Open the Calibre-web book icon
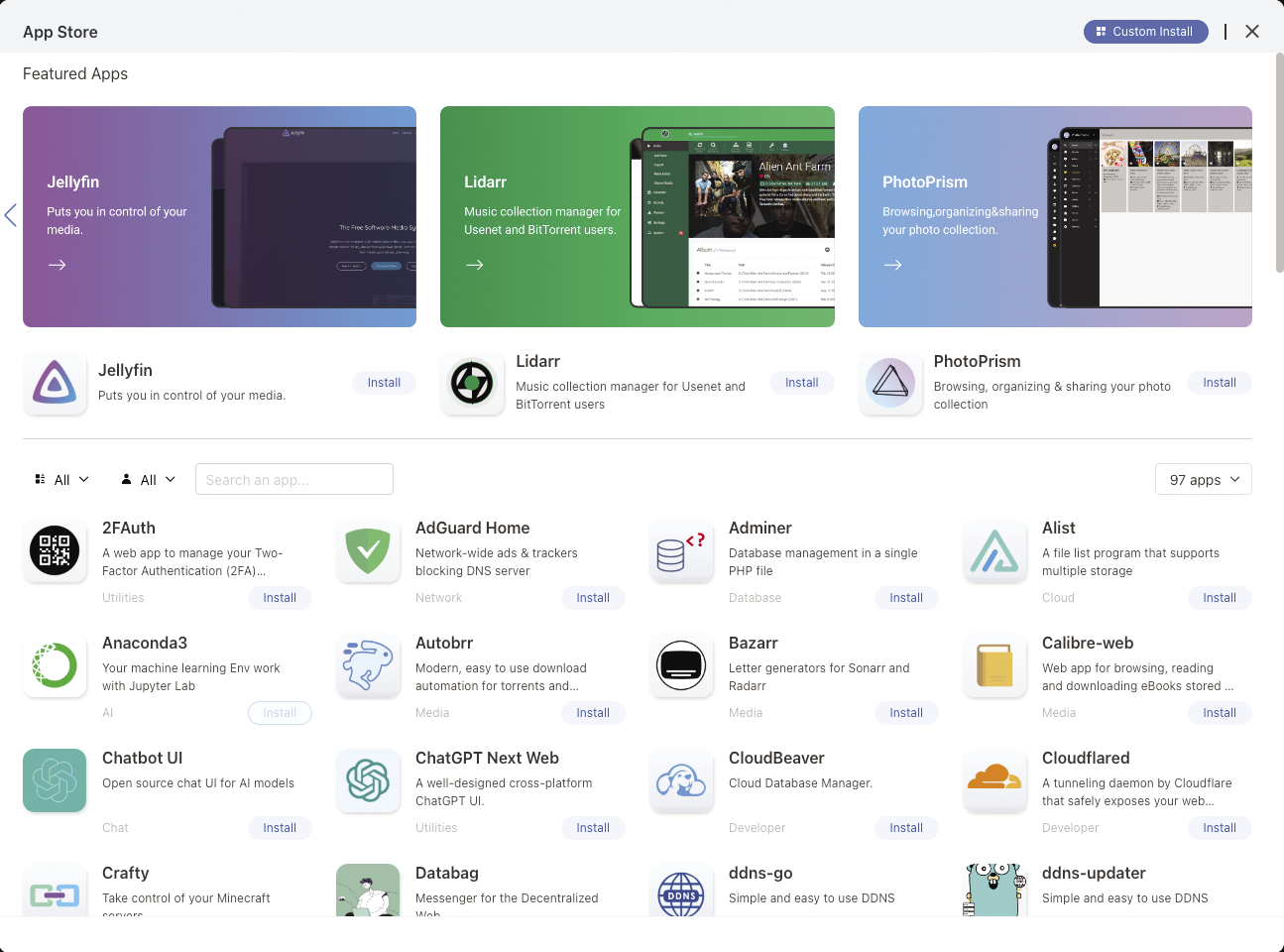1284x952 pixels. pyautogui.click(x=994, y=665)
